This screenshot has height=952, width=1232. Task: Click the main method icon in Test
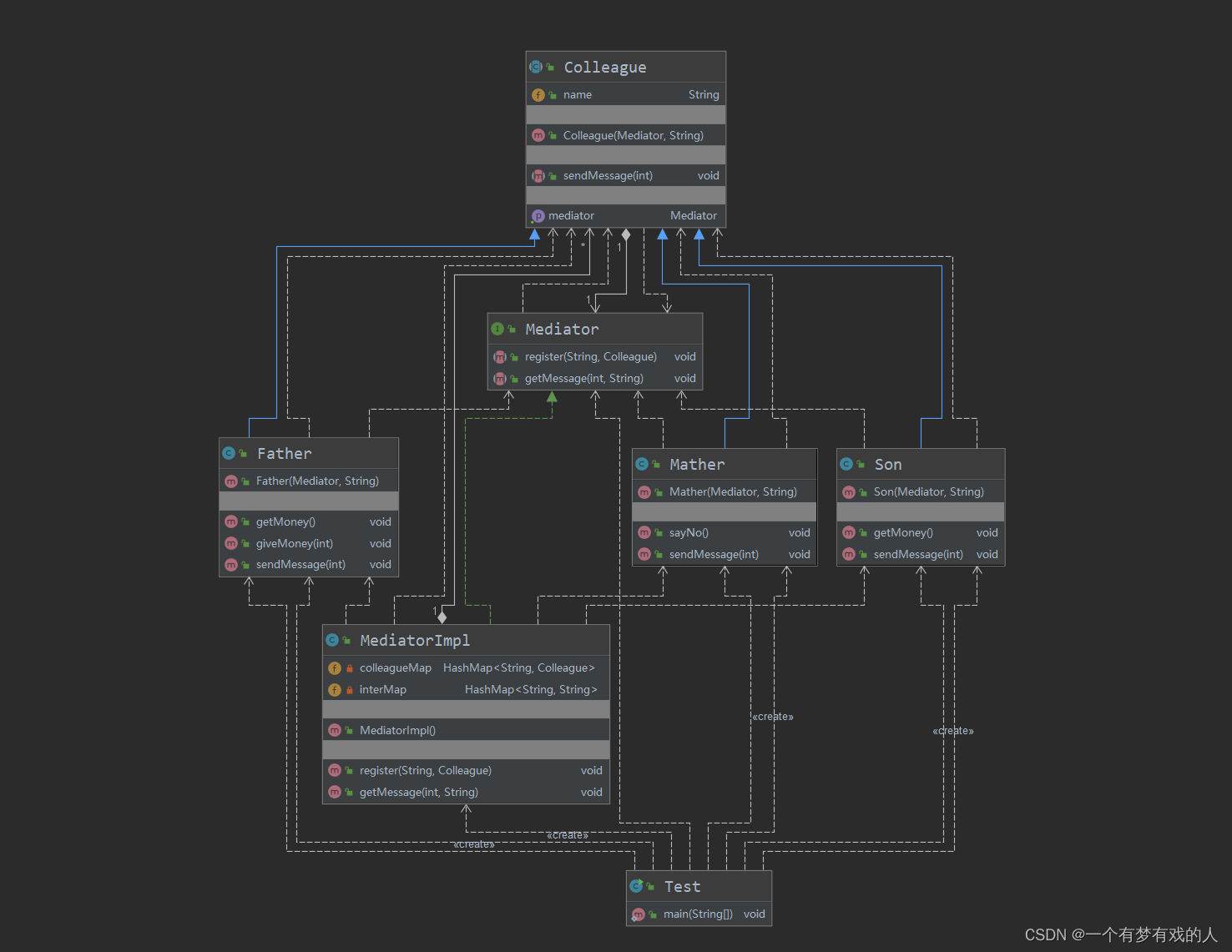pyautogui.click(x=639, y=914)
